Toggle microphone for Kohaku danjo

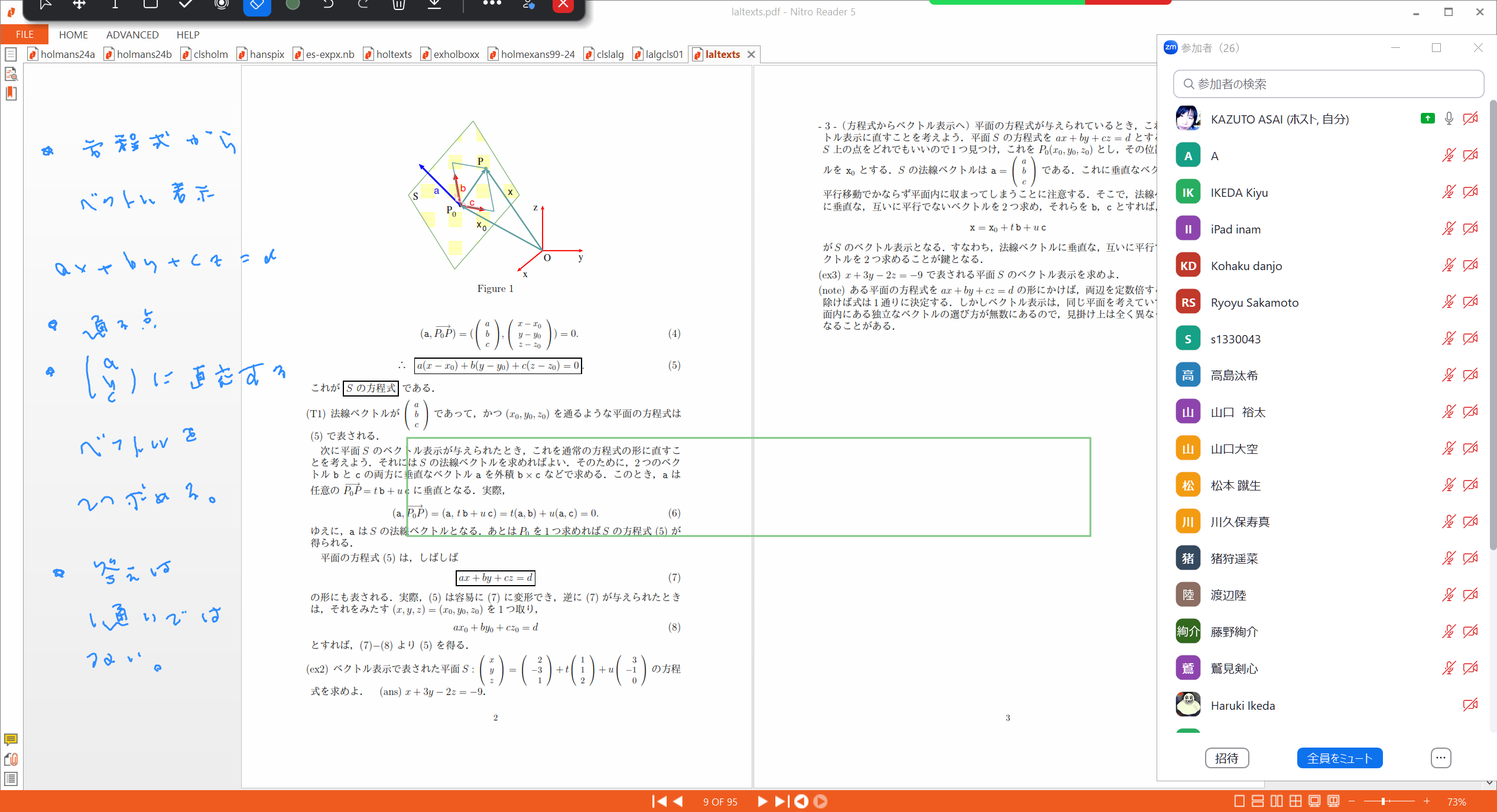(x=1449, y=265)
